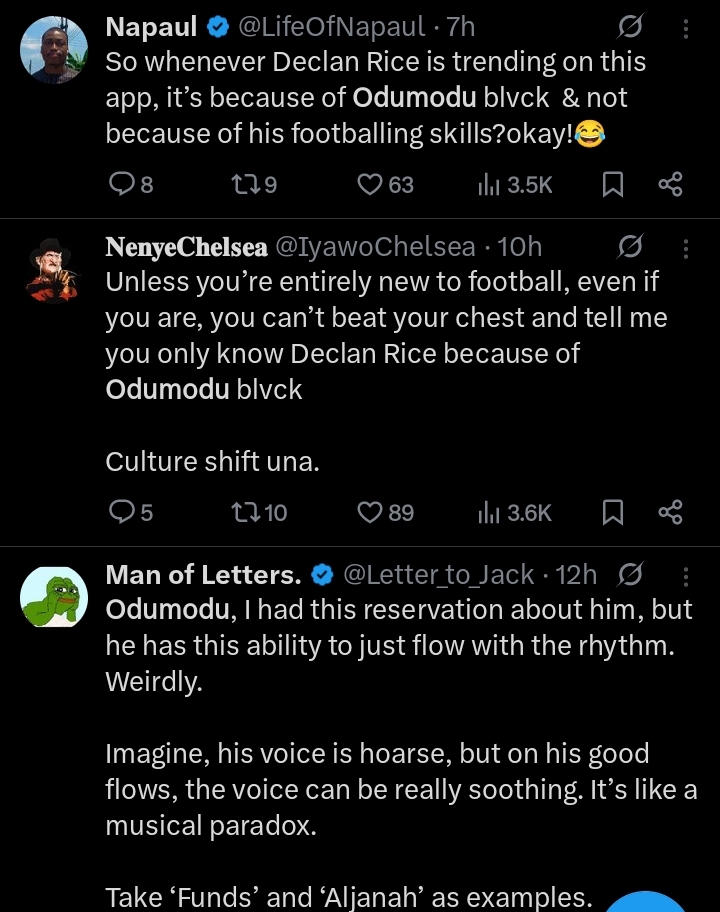Reply to Napaul's Declan Rice tweet
Image resolution: width=720 pixels, height=912 pixels.
[x=121, y=184]
